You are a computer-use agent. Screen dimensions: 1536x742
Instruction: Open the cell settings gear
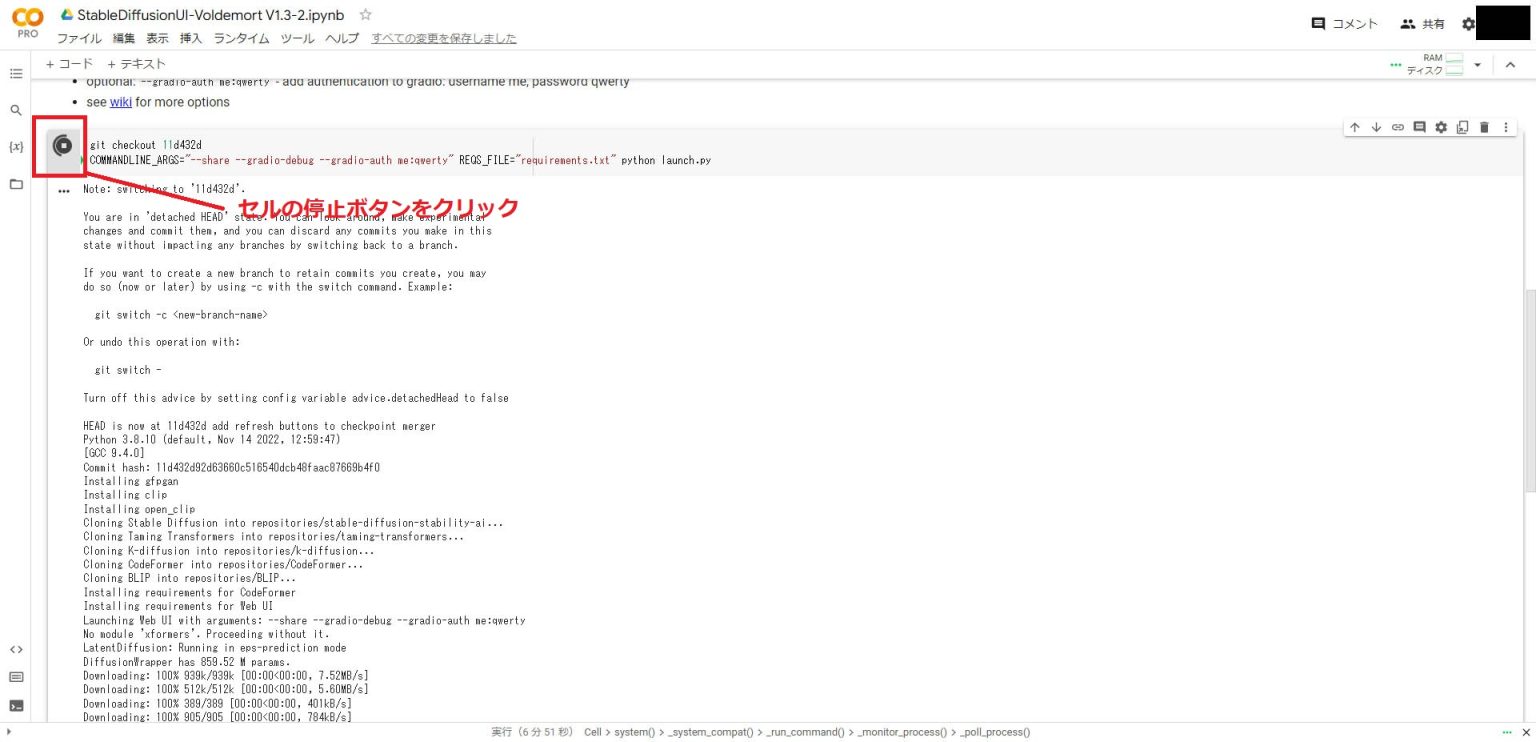[1440, 127]
